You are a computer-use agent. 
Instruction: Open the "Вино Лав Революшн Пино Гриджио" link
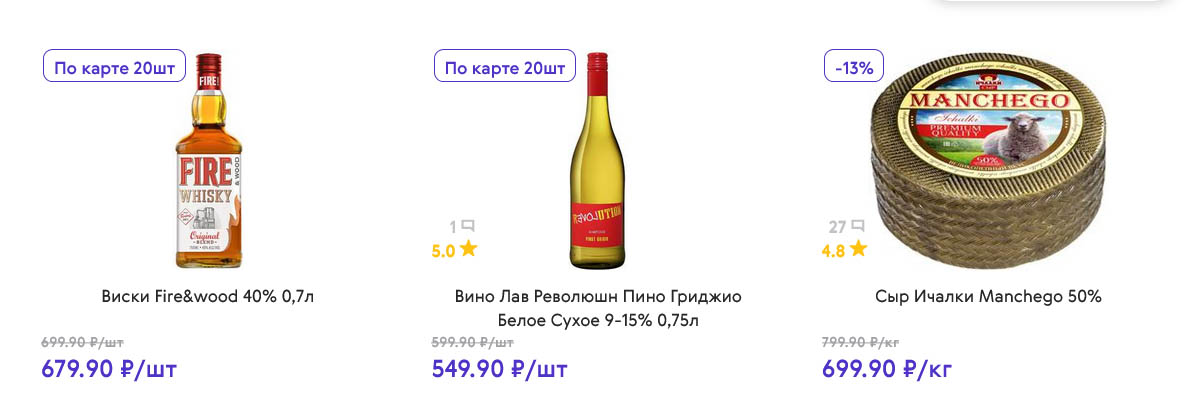pos(598,297)
